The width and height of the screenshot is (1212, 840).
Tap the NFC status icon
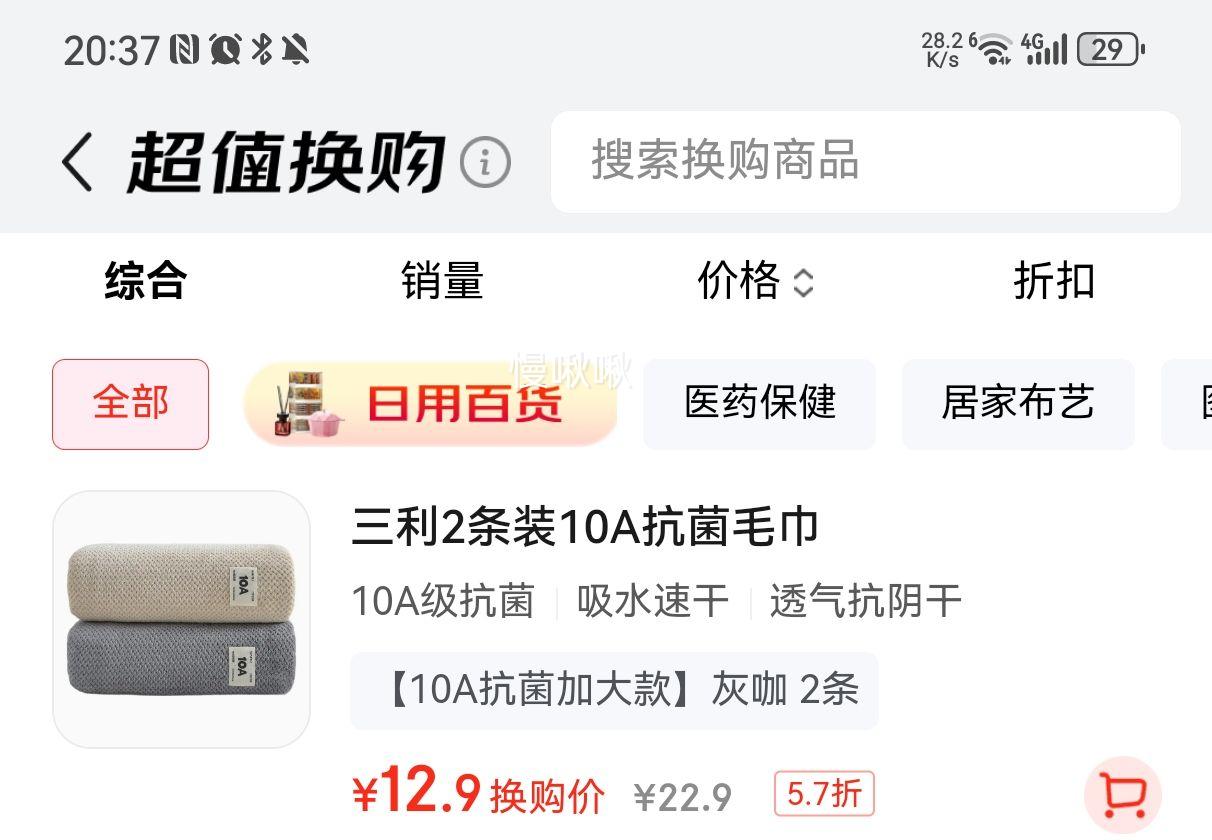coord(185,49)
